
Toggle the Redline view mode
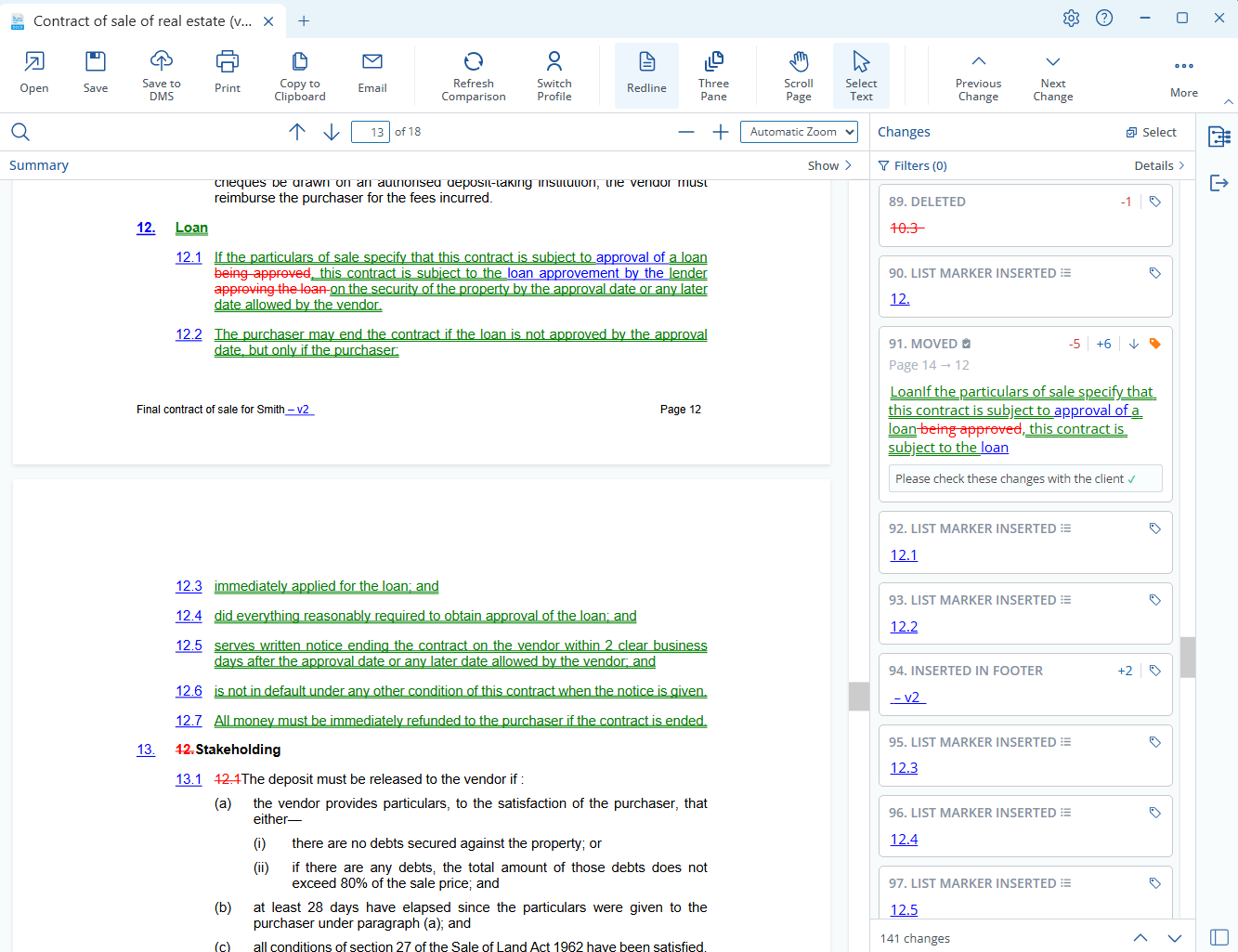coord(646,75)
